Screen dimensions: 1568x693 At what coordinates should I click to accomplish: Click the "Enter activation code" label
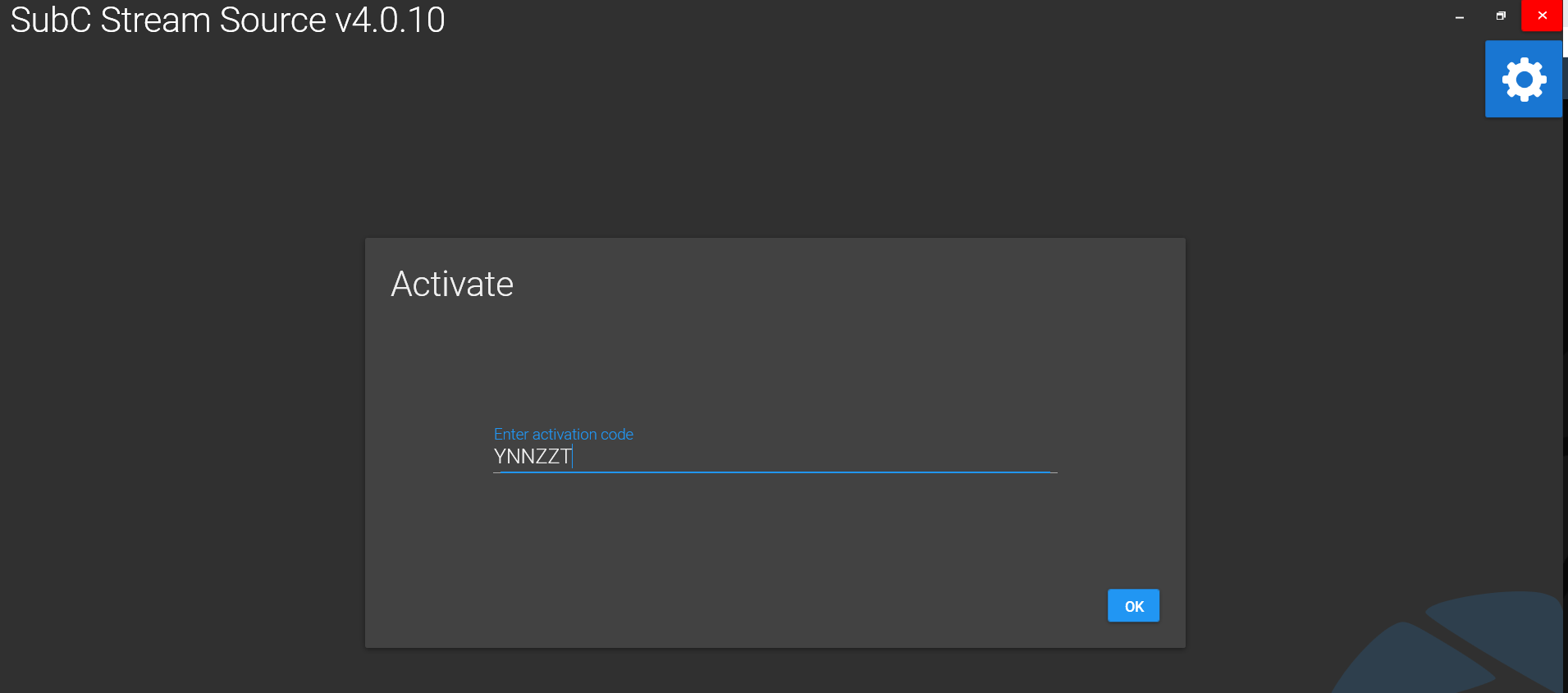click(564, 435)
